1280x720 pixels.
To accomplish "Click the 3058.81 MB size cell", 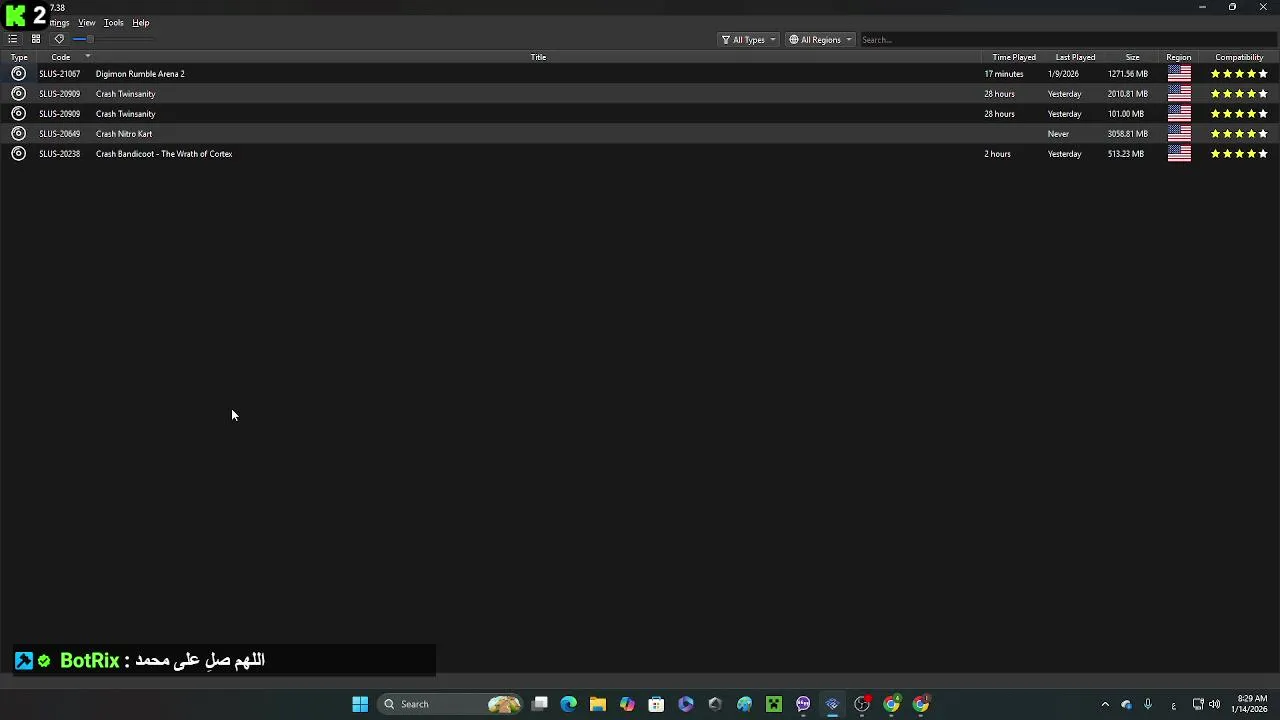I will tap(1128, 134).
